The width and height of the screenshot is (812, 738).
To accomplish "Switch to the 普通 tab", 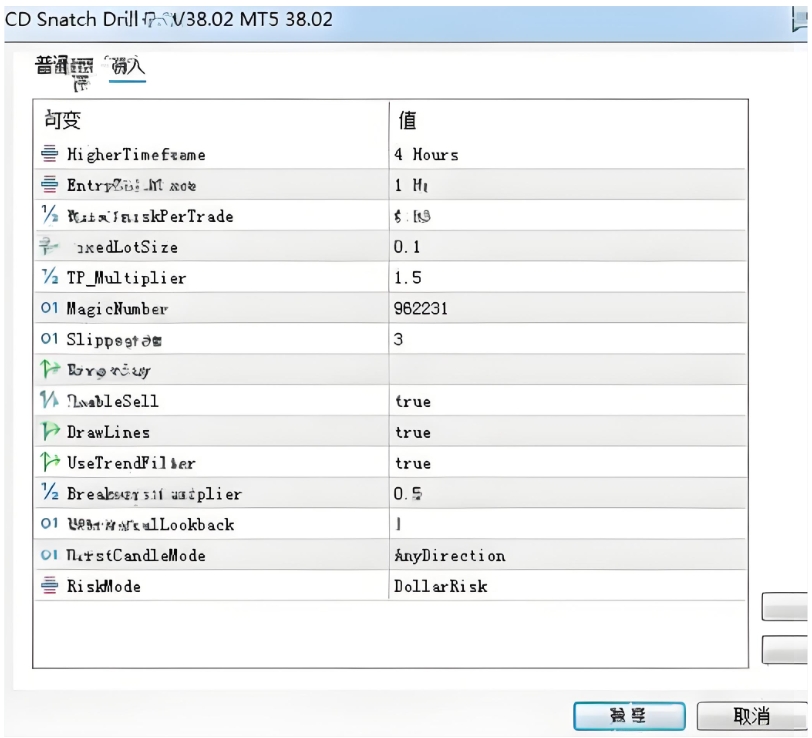I will point(54,67).
